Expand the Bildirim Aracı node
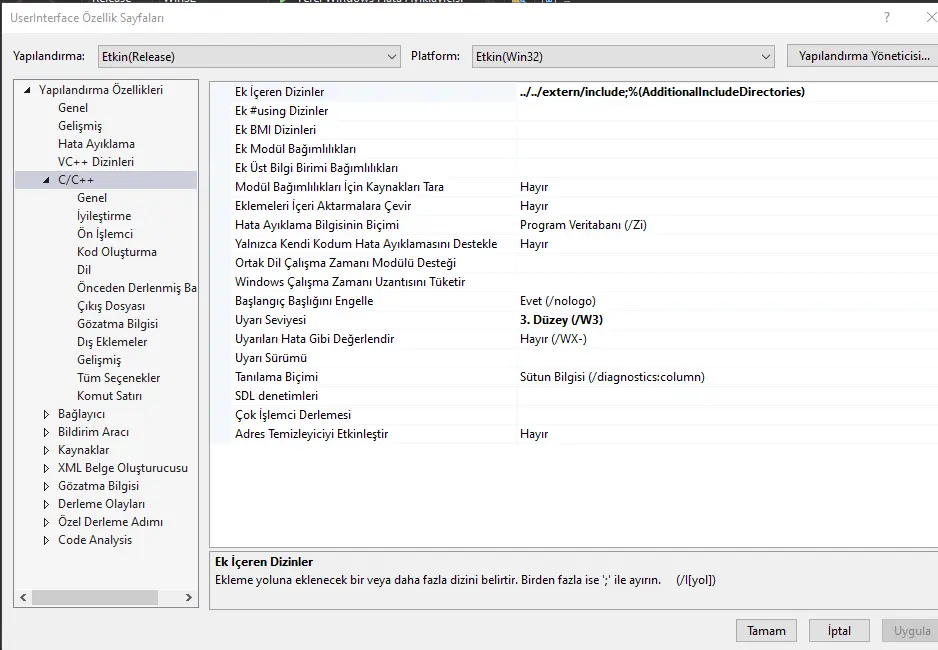This screenshot has height=650, width=938. [x=46, y=432]
